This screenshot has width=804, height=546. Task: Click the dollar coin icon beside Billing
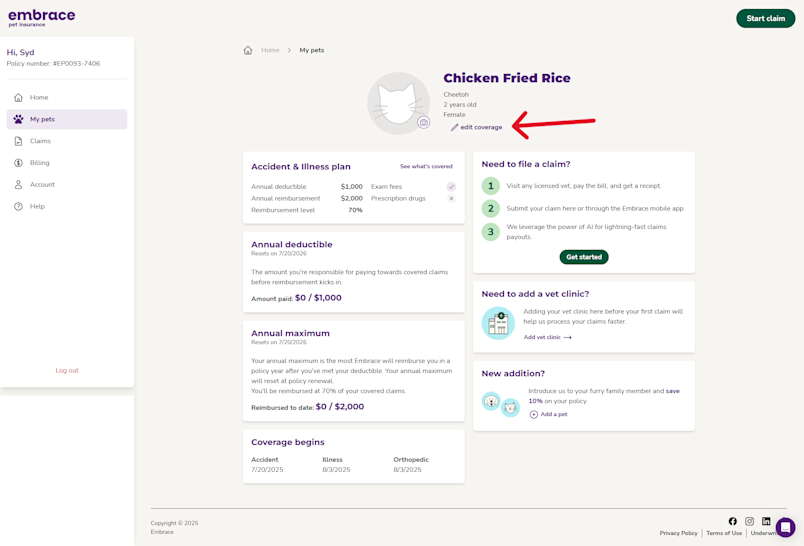(18, 163)
